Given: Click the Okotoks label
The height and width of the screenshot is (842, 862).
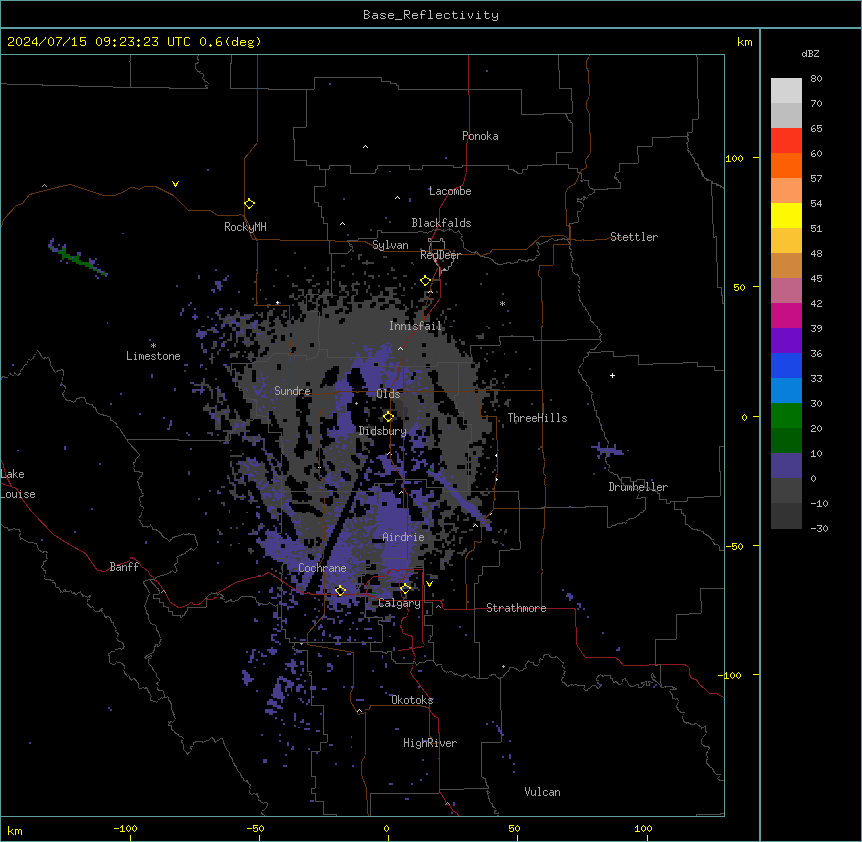Looking at the screenshot, I should 412,700.
